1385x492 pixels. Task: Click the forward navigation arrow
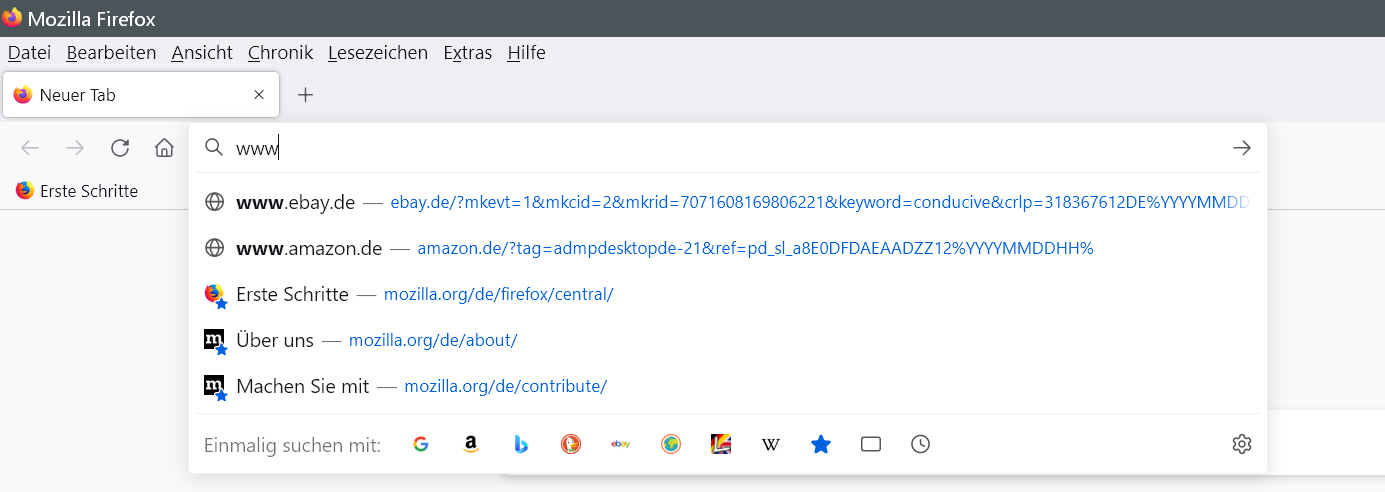[x=75, y=148]
